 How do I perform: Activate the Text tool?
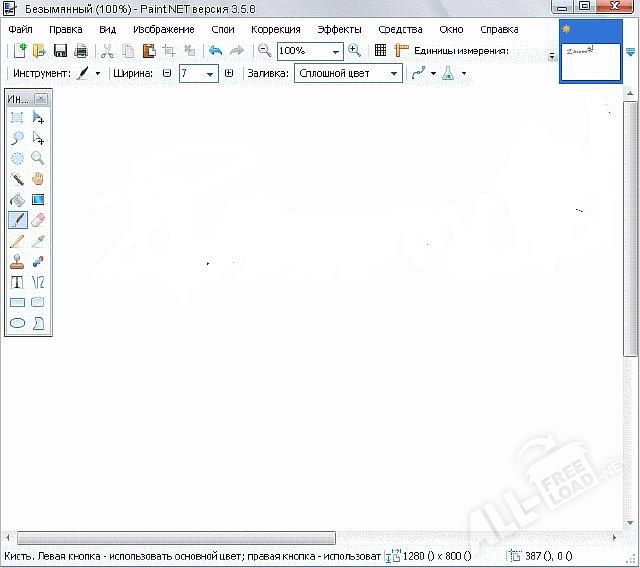click(x=17, y=282)
